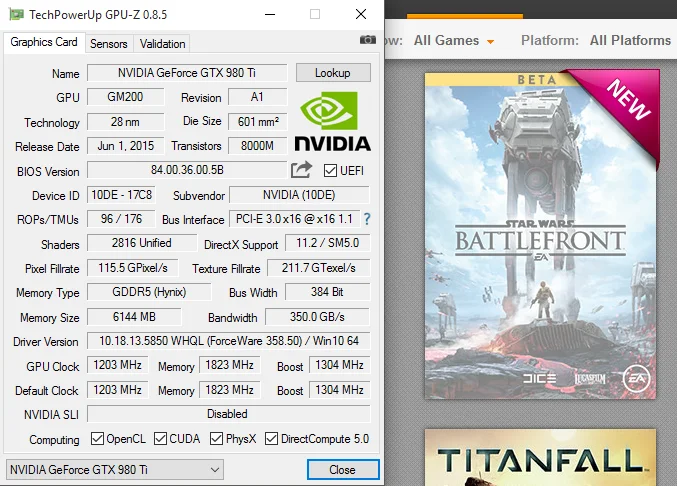Screen dimensions: 677x486
Task: Click the Lookup button
Action: point(333,73)
